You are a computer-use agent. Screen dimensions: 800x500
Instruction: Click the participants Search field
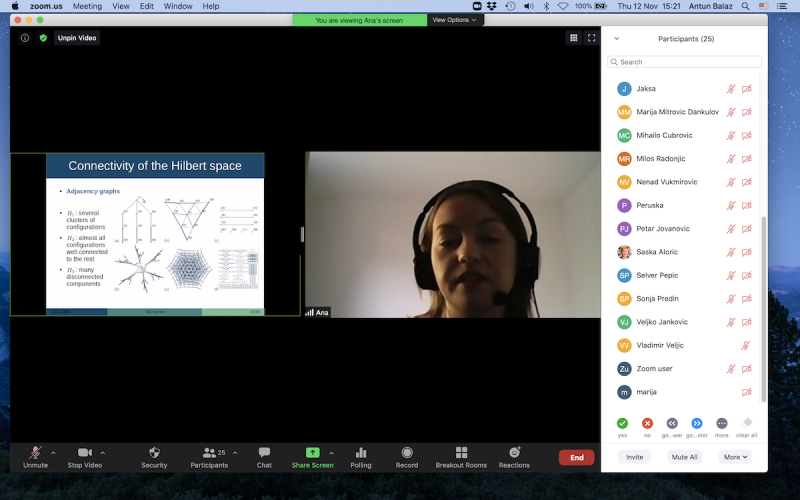click(x=684, y=62)
